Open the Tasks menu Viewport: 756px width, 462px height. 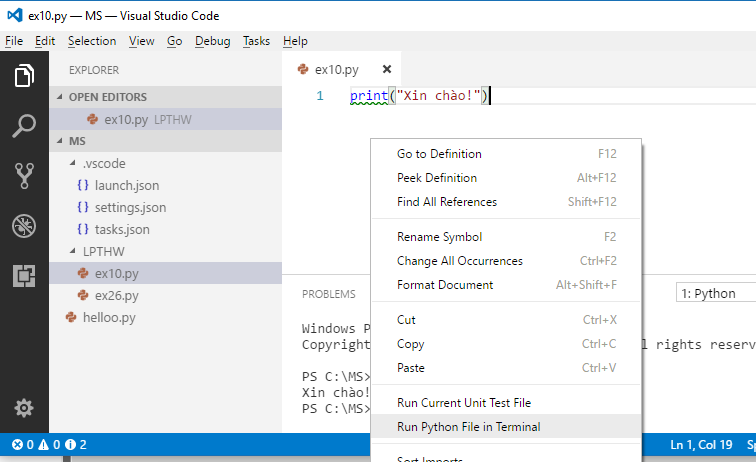(x=256, y=41)
